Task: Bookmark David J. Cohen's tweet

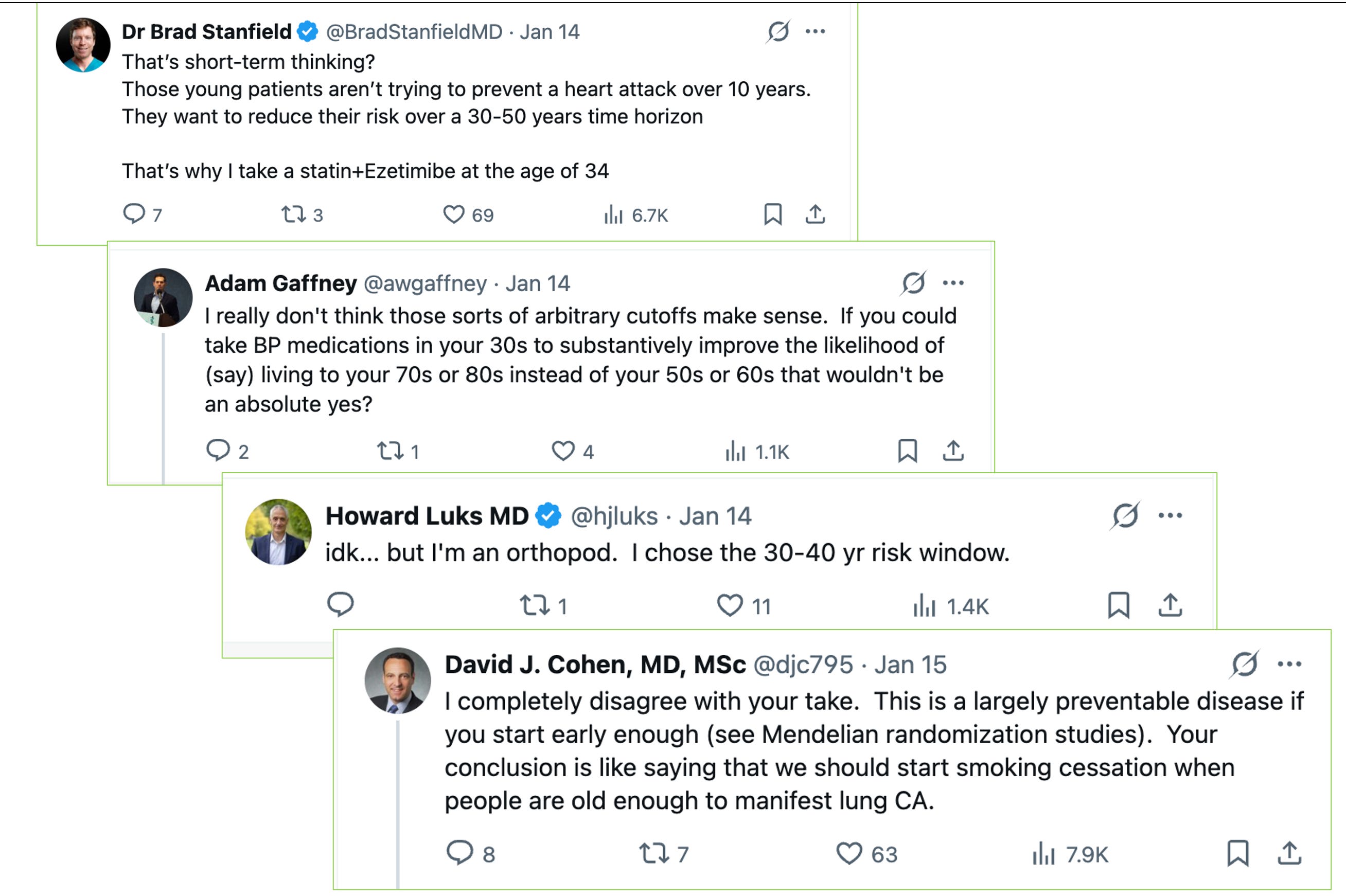Action: pos(1238,854)
